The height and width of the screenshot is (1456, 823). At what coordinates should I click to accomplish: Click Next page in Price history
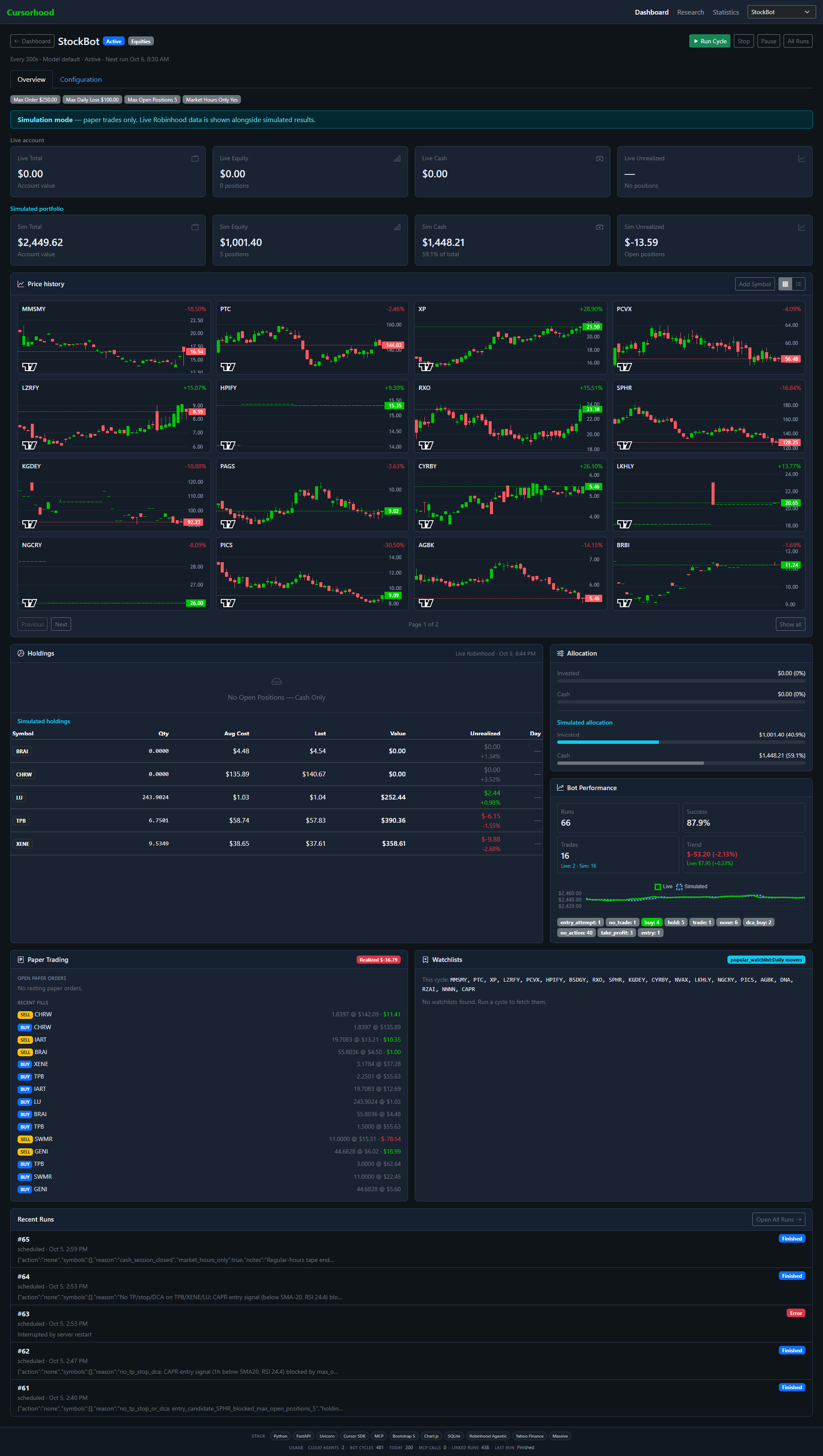coord(61,625)
